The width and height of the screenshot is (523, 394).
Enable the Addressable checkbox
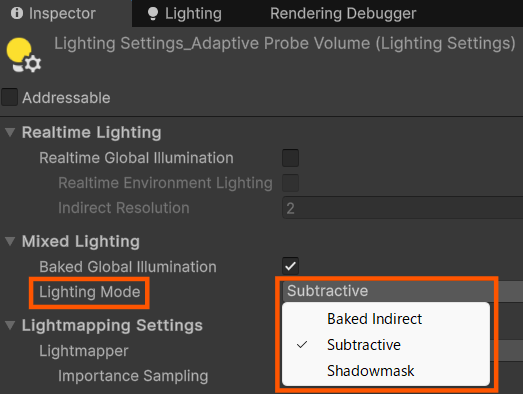pyautogui.click(x=9, y=97)
